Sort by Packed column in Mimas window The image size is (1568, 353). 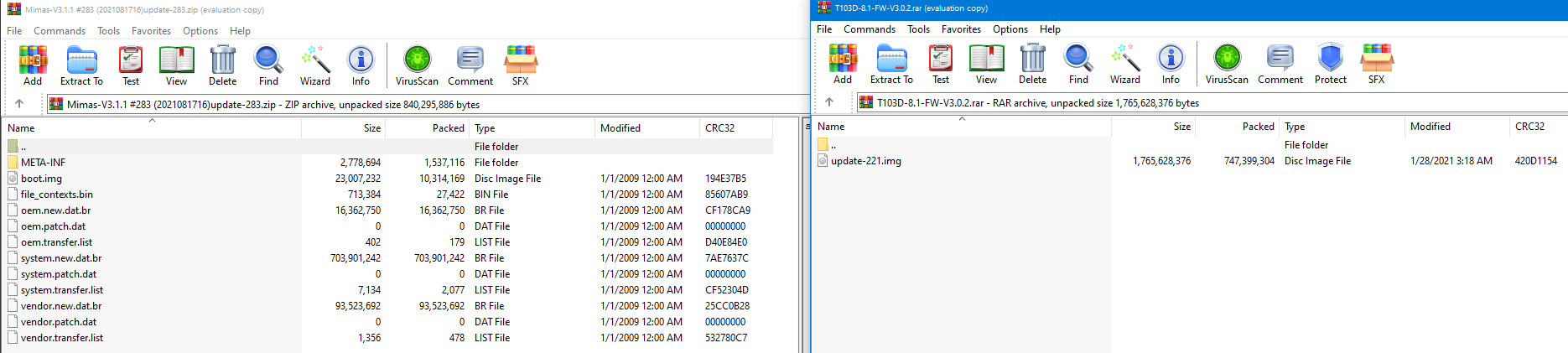pyautogui.click(x=428, y=128)
